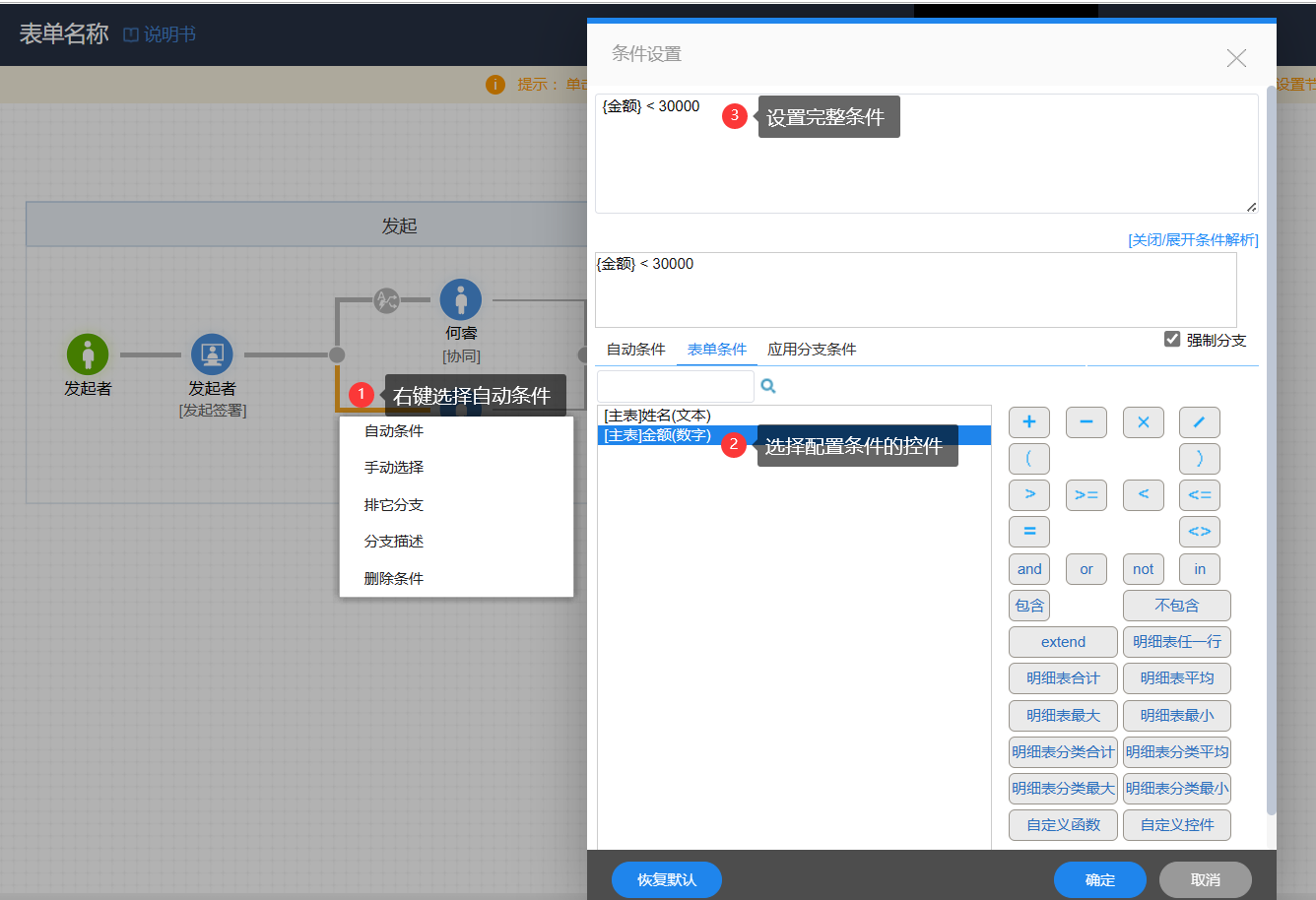Cancel with the 取消 button
Image resolution: width=1316 pixels, height=900 pixels.
(x=1206, y=880)
